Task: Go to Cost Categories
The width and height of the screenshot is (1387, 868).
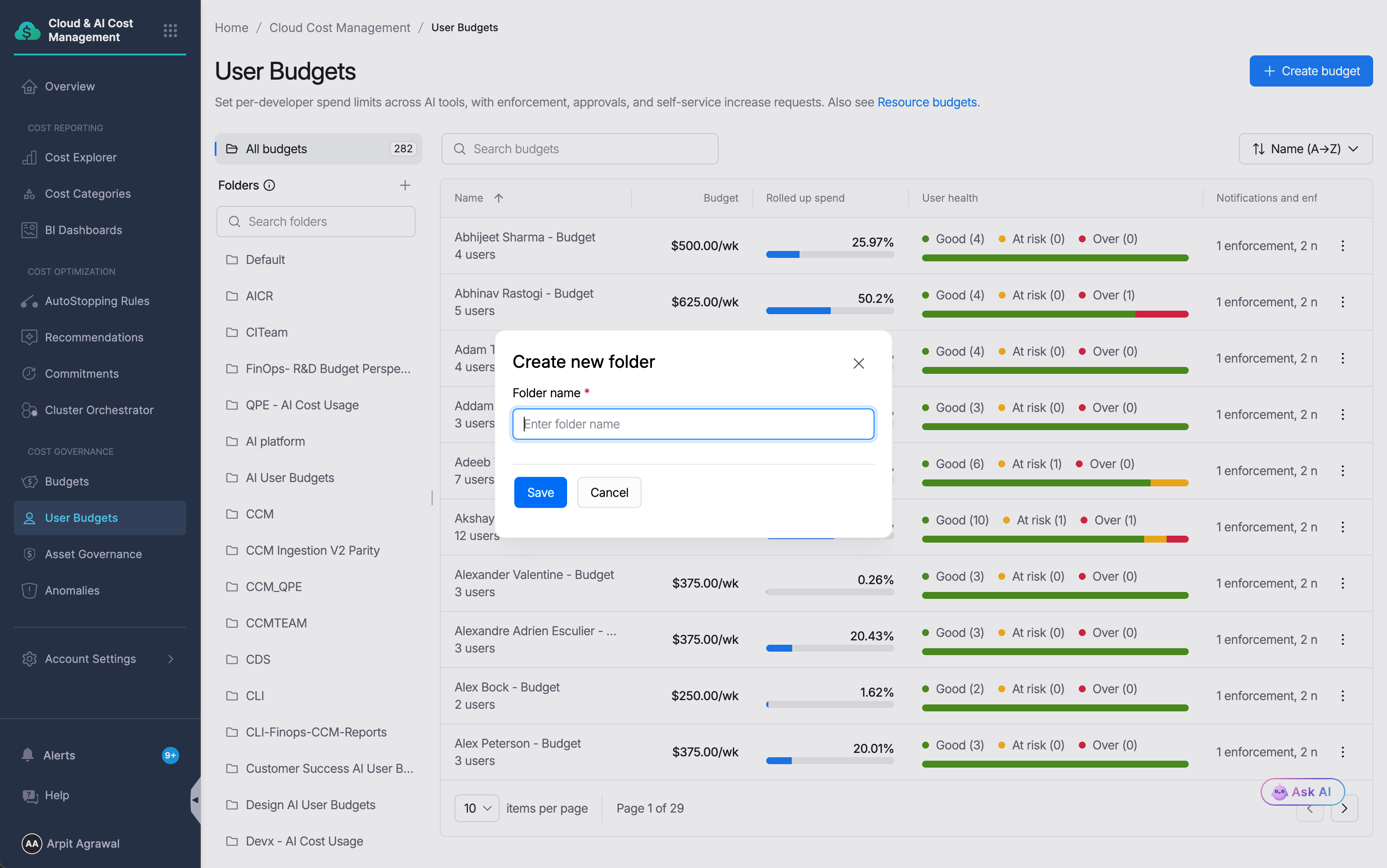Action: point(87,193)
